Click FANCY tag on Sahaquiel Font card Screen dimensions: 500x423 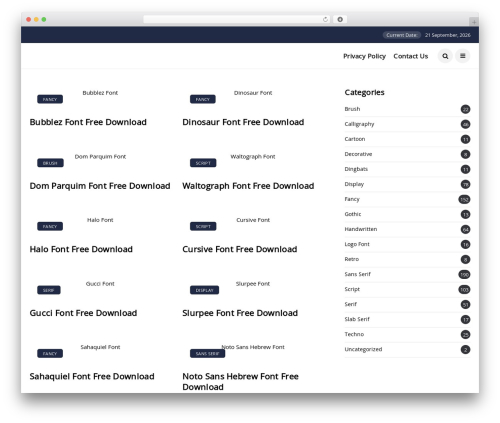(50, 354)
